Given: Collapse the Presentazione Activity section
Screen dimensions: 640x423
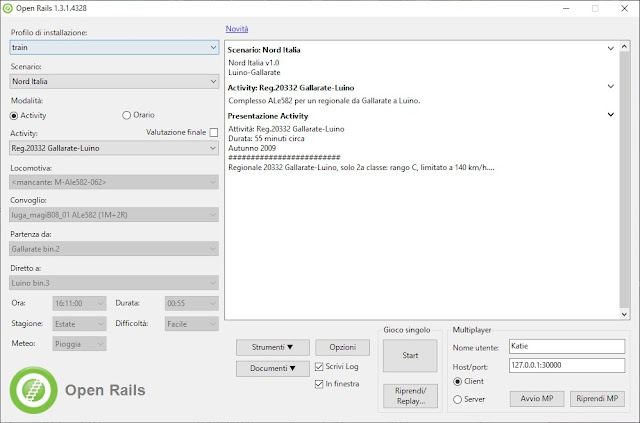Looking at the screenshot, I should (x=611, y=114).
